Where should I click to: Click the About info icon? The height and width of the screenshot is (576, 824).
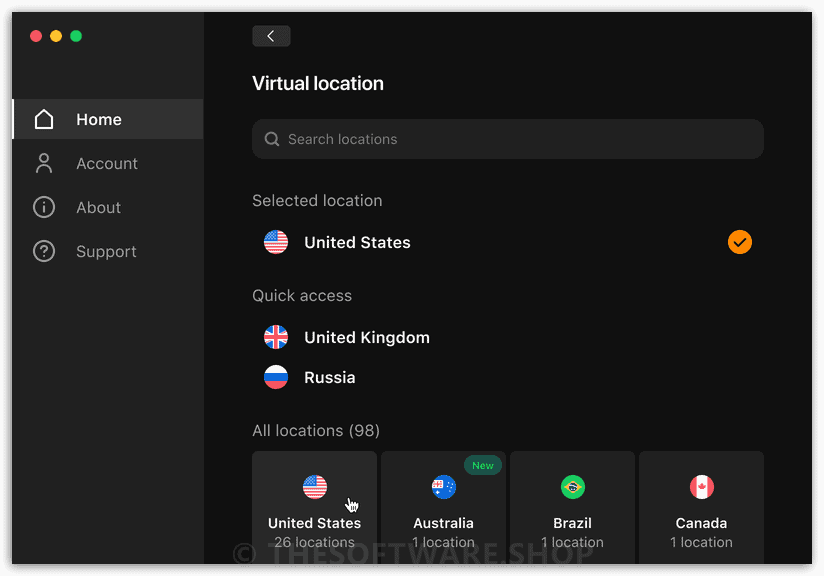pyautogui.click(x=44, y=207)
